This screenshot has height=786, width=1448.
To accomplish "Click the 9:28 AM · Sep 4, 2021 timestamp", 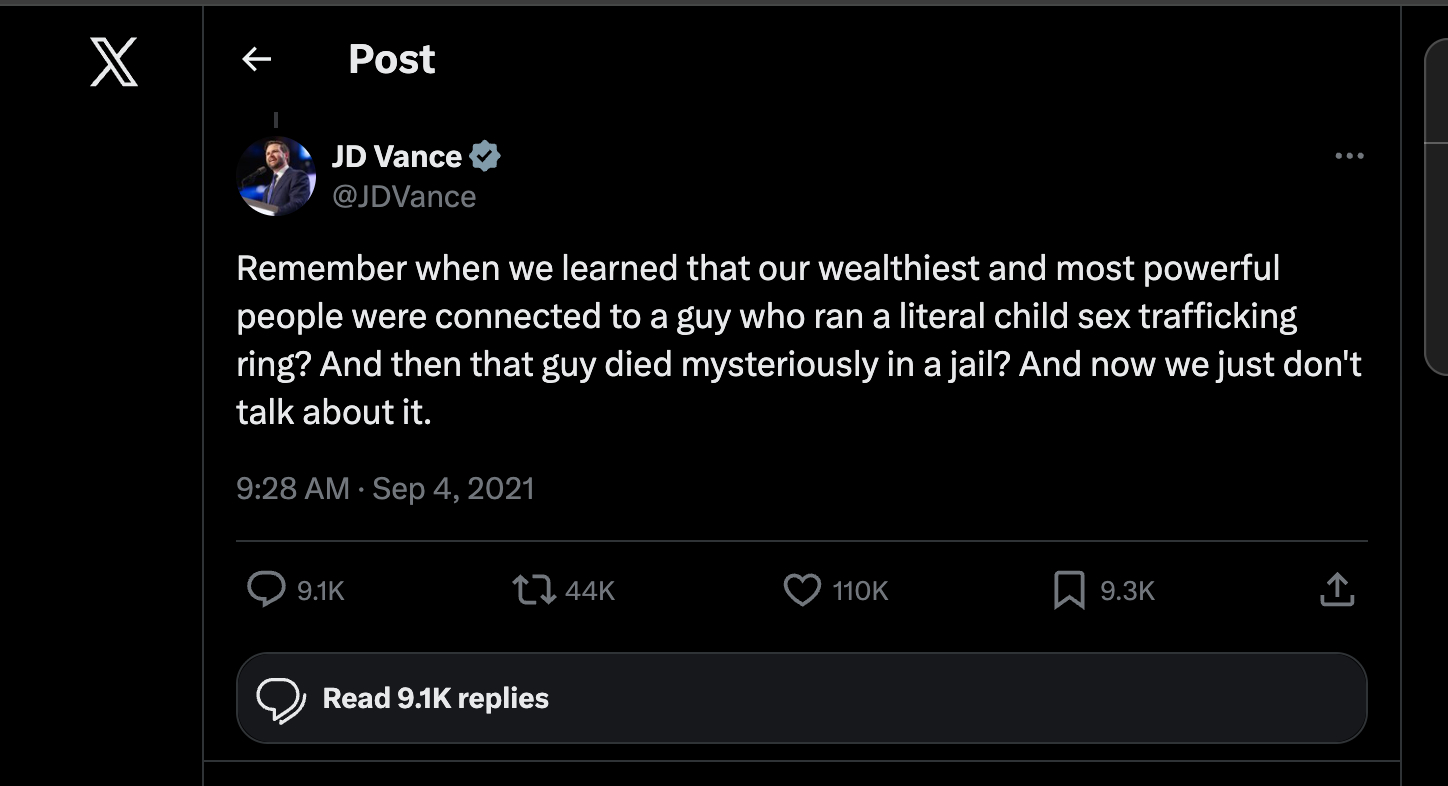I will (x=385, y=489).
